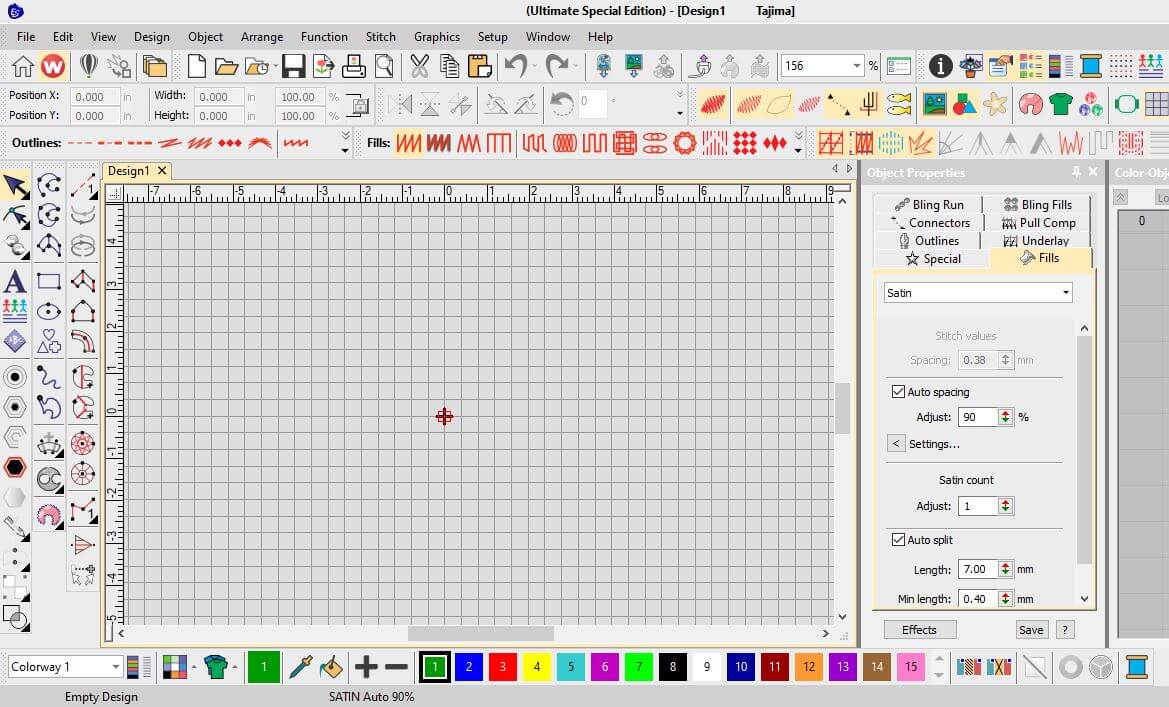1169x707 pixels.
Task: Open the Graphics menu
Action: 437,37
